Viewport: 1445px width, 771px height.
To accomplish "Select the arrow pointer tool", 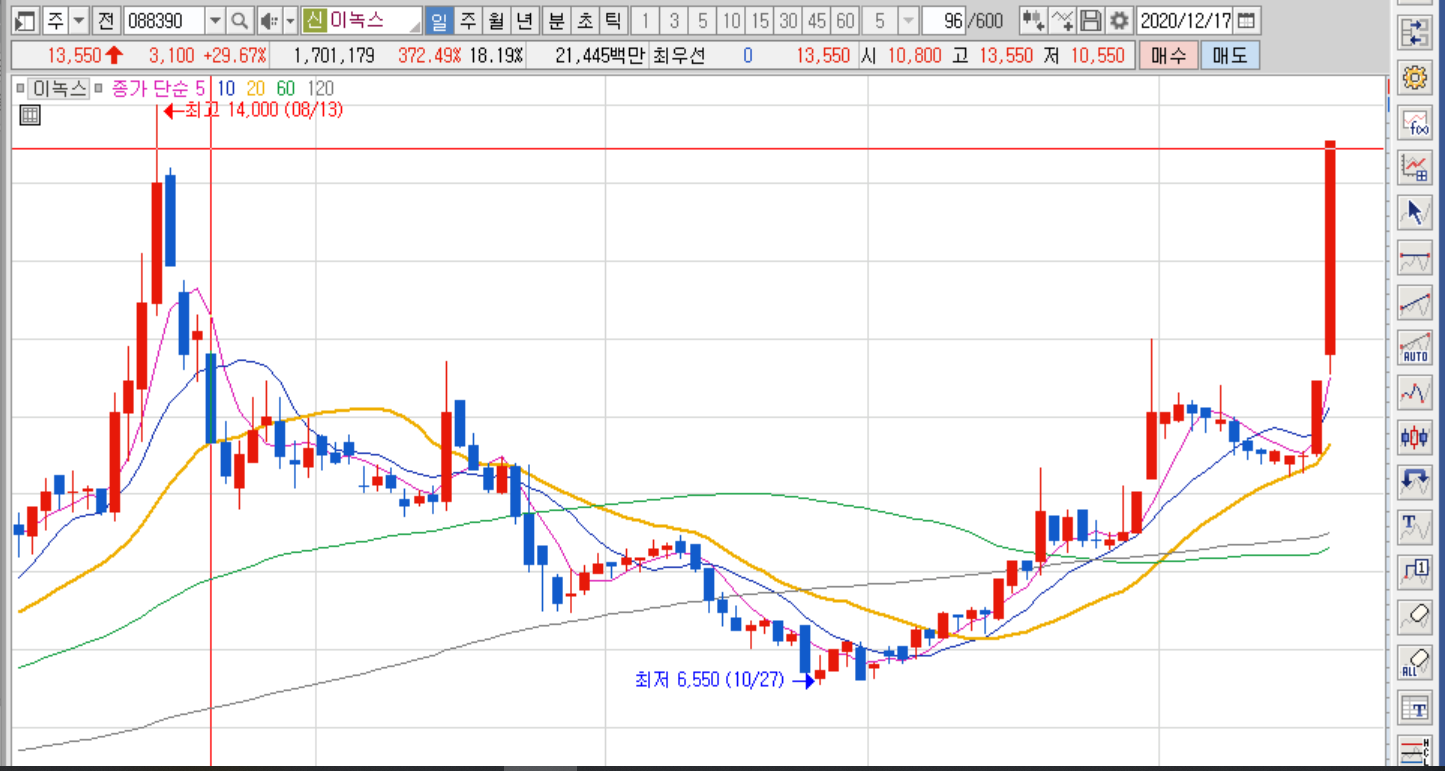I will pos(1415,211).
